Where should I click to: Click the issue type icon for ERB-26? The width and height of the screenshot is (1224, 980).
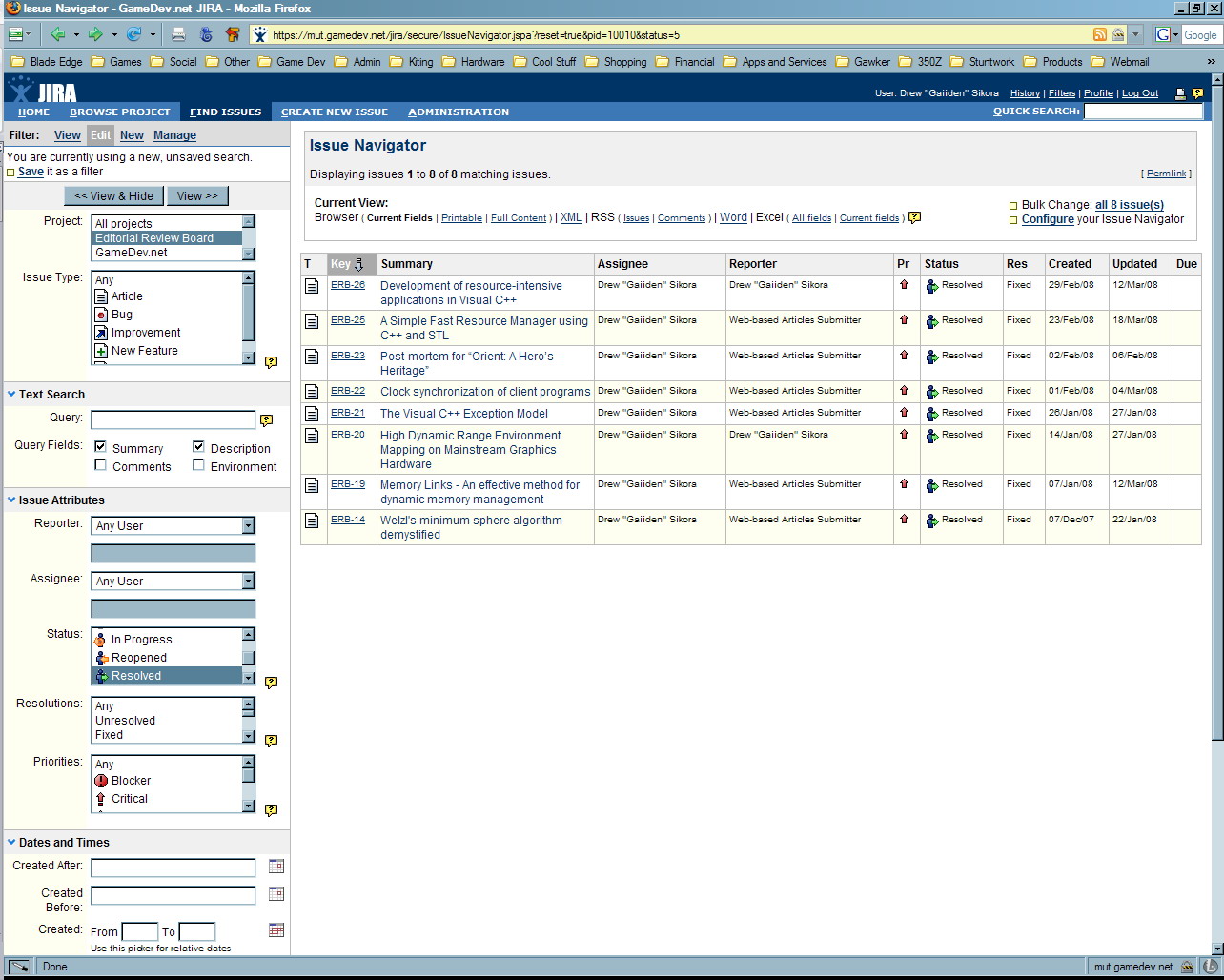click(x=312, y=286)
